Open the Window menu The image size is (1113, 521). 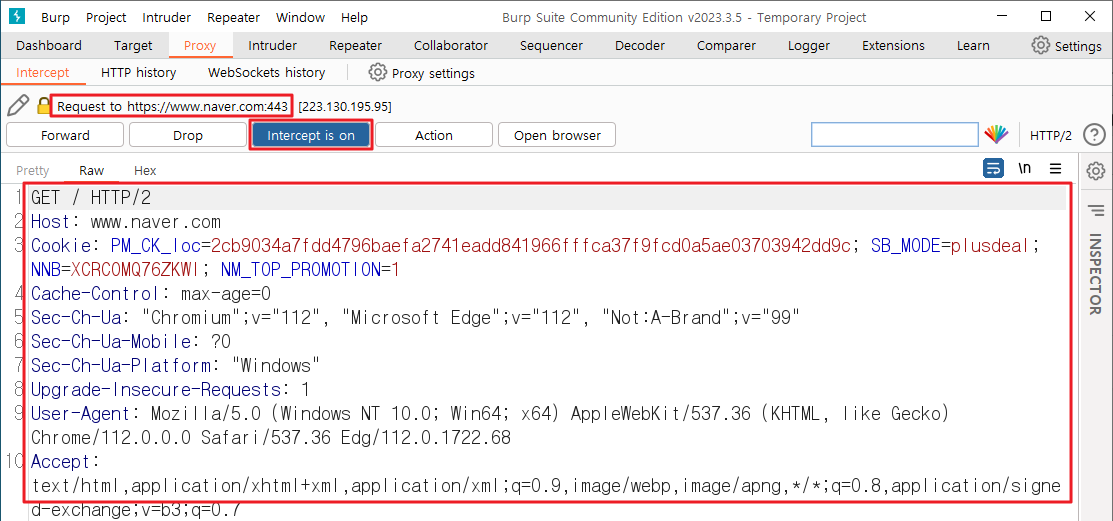[x=300, y=17]
